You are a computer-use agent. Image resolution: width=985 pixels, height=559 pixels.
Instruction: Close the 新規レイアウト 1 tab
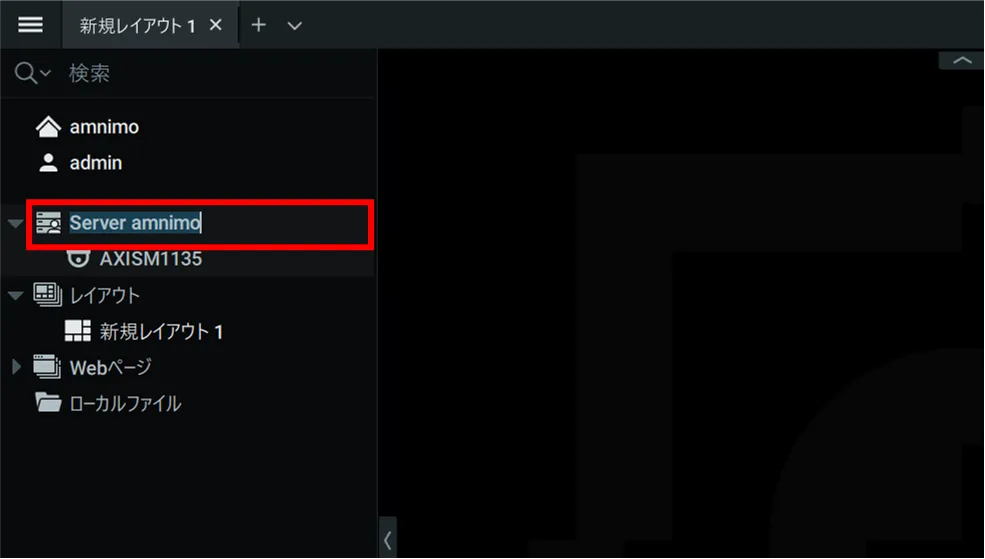(x=215, y=25)
